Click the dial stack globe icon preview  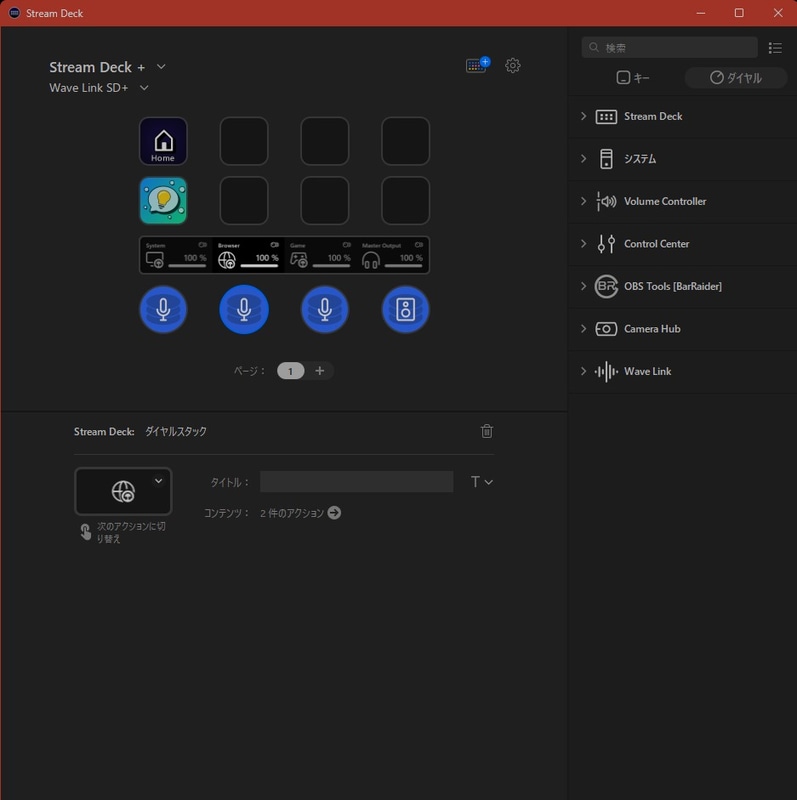point(123,492)
